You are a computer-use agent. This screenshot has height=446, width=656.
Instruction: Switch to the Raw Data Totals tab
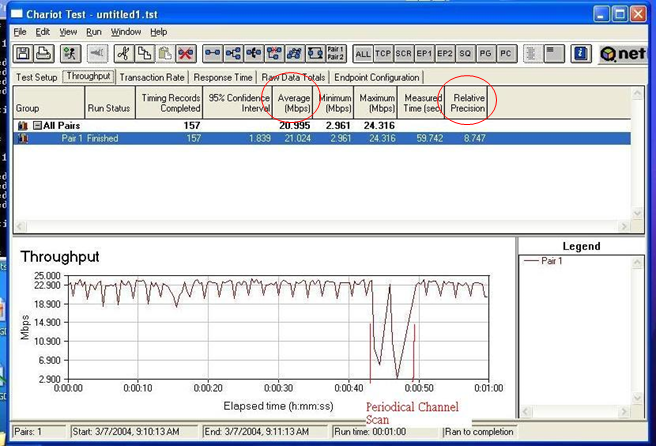click(293, 77)
